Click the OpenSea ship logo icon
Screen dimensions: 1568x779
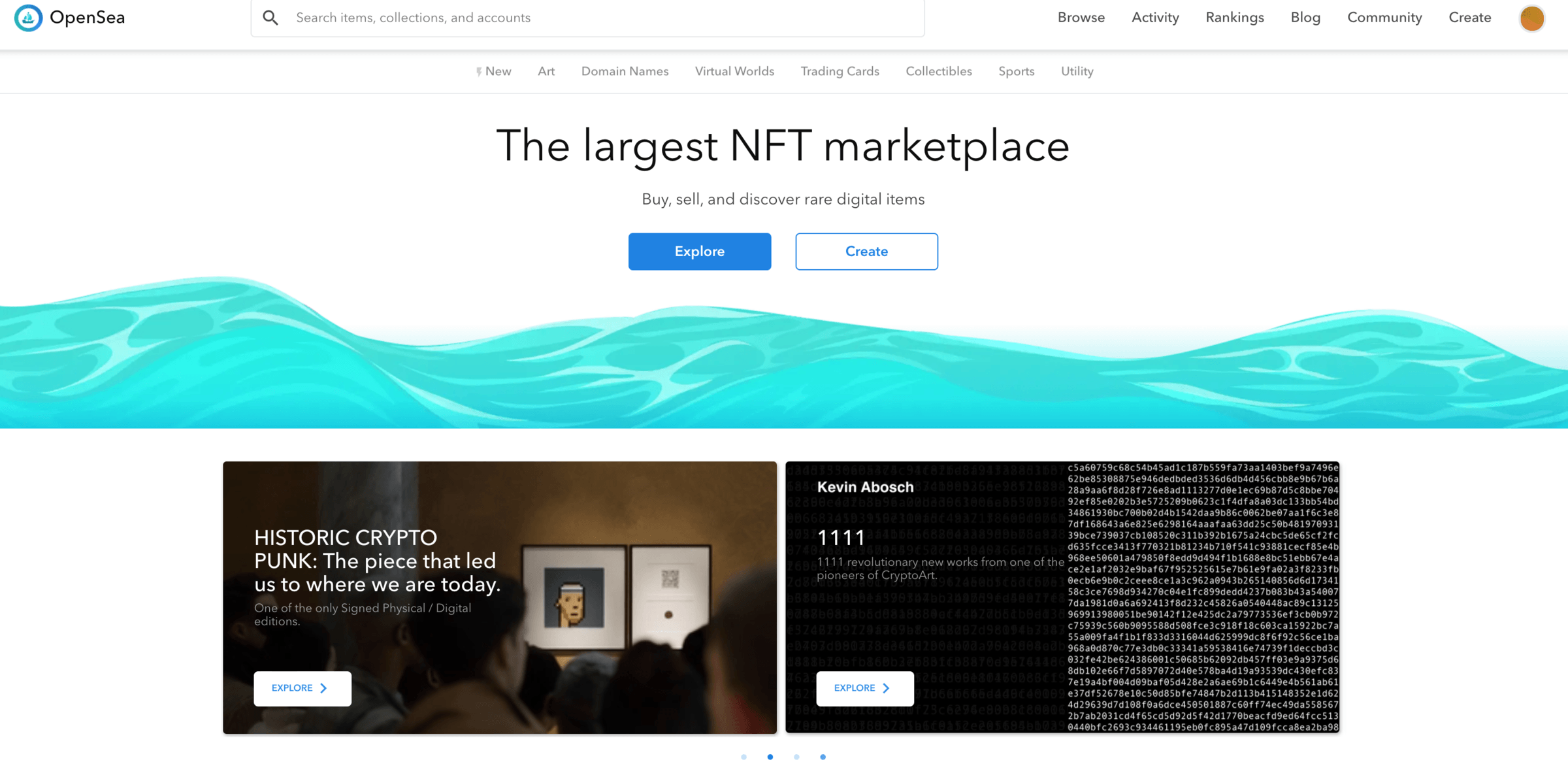point(28,18)
